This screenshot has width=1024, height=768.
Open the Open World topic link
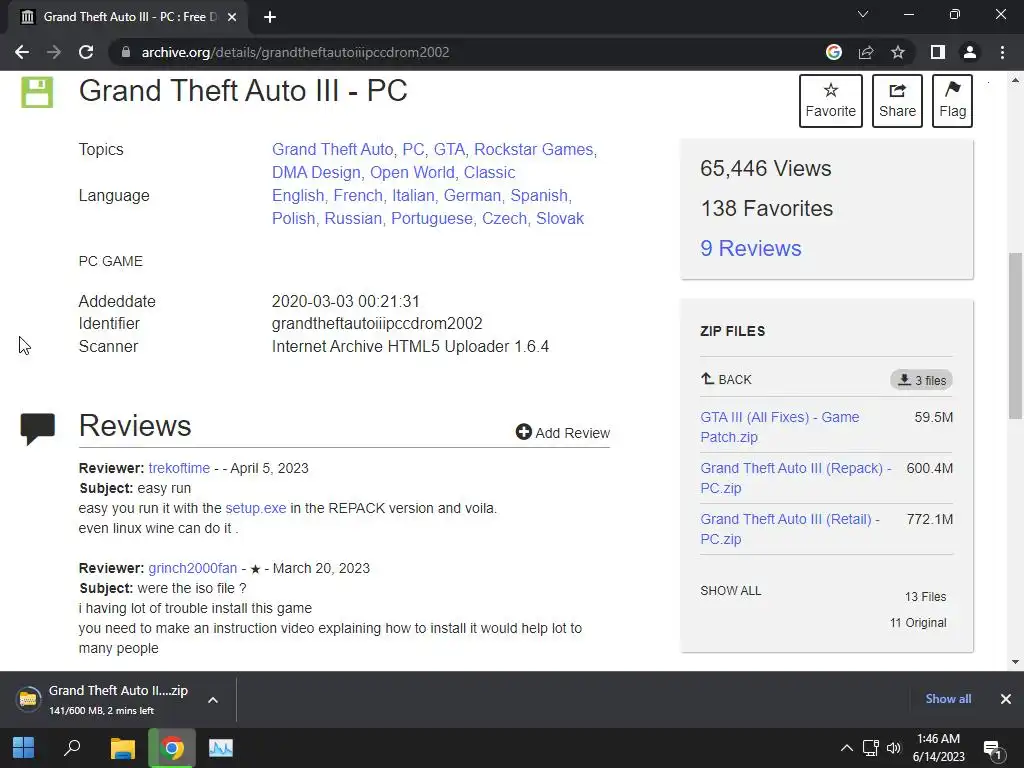click(412, 172)
